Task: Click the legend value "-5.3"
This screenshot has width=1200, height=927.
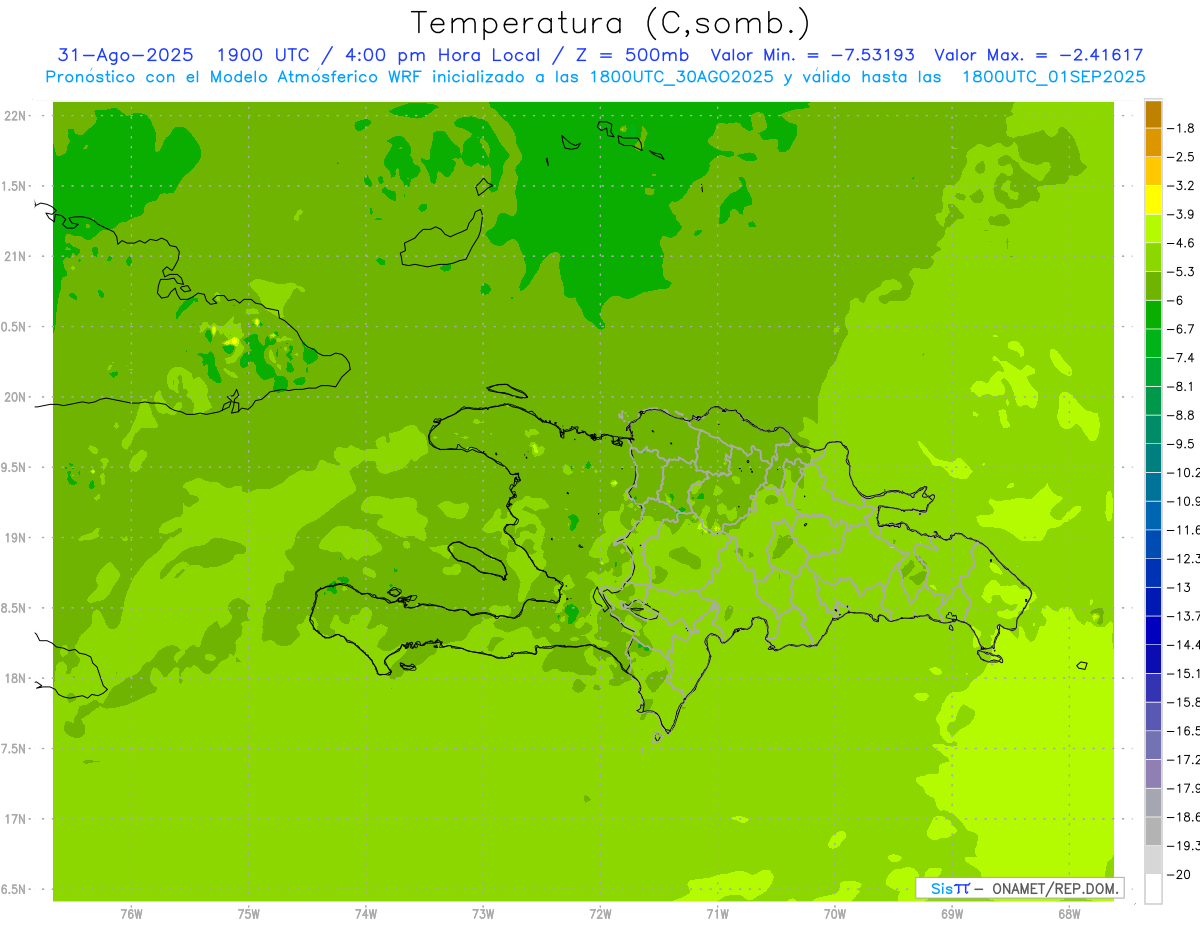Action: [x=1182, y=272]
